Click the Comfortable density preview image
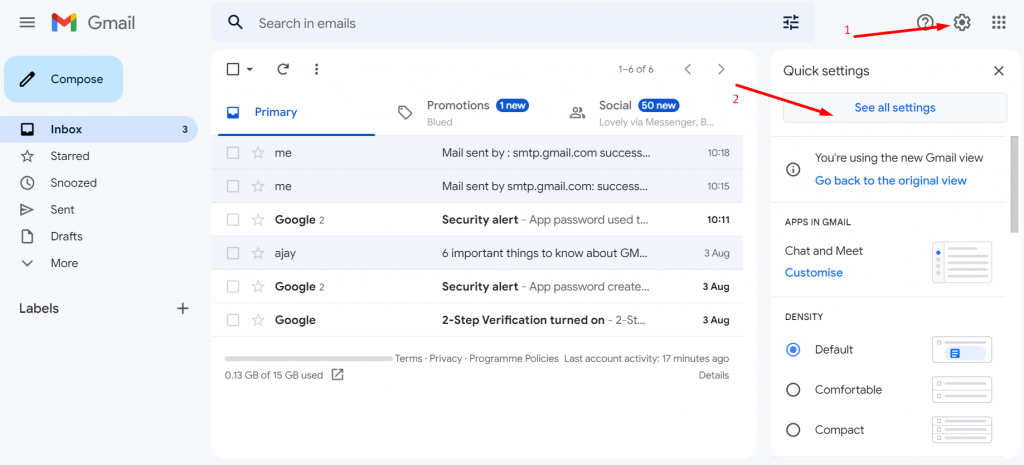 click(x=962, y=390)
